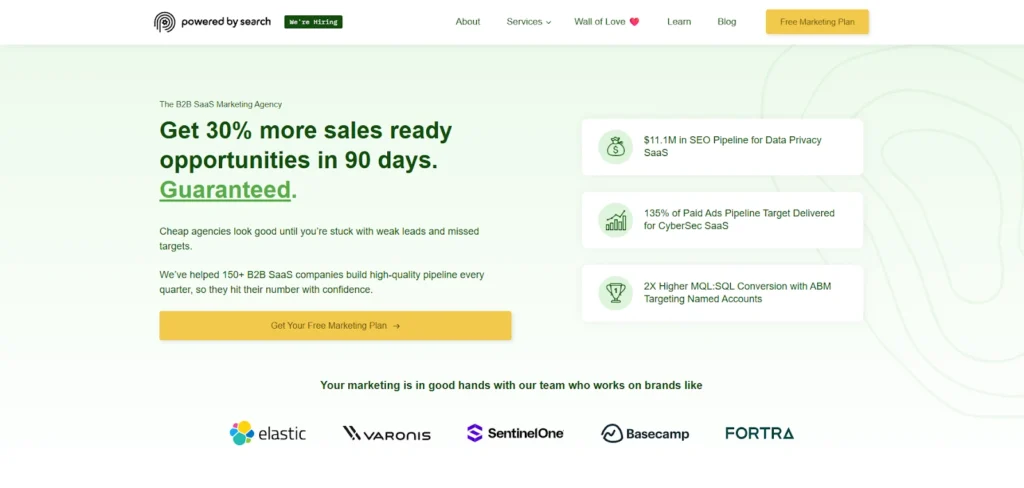This screenshot has height=488, width=1024.
Task: Click the trophy icon
Action: (615, 293)
